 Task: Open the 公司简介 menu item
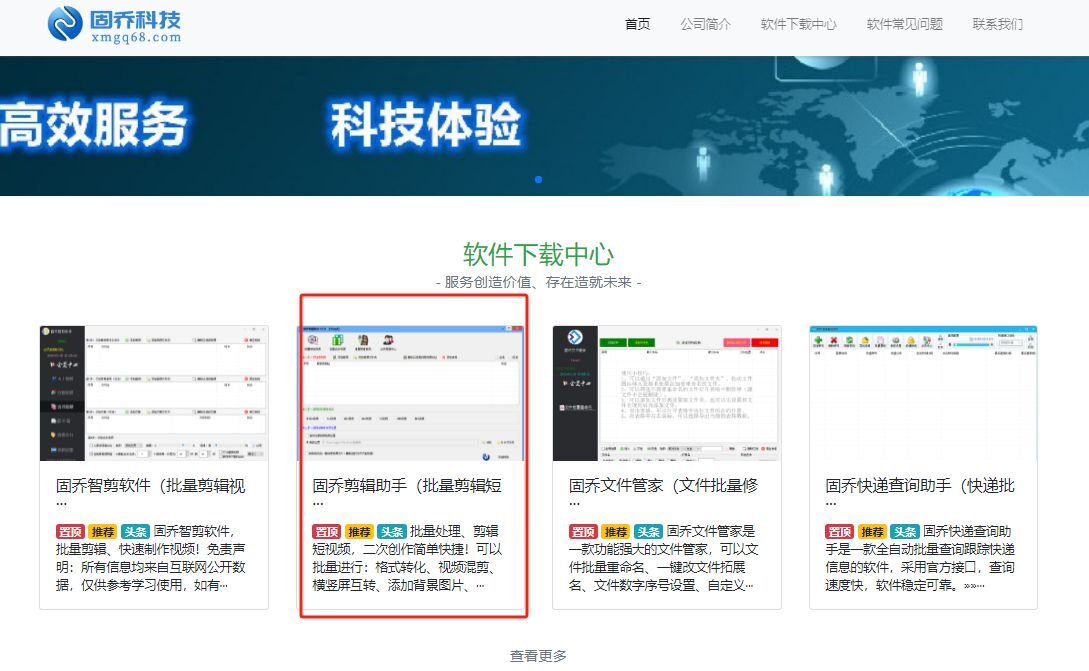[706, 24]
